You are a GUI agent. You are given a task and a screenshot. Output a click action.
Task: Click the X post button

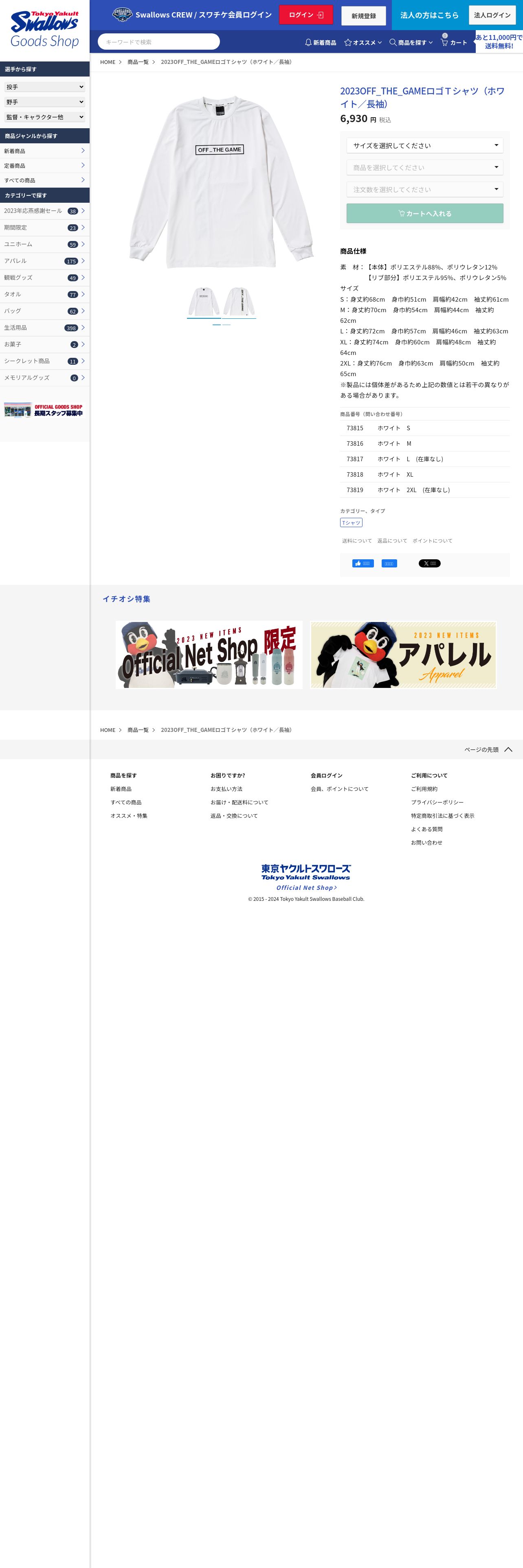(x=429, y=563)
